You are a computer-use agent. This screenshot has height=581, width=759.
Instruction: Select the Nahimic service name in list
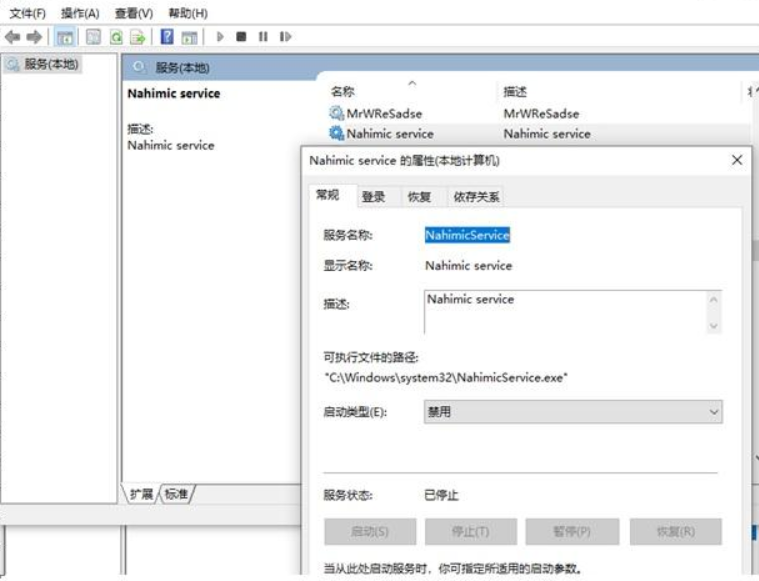(390, 134)
